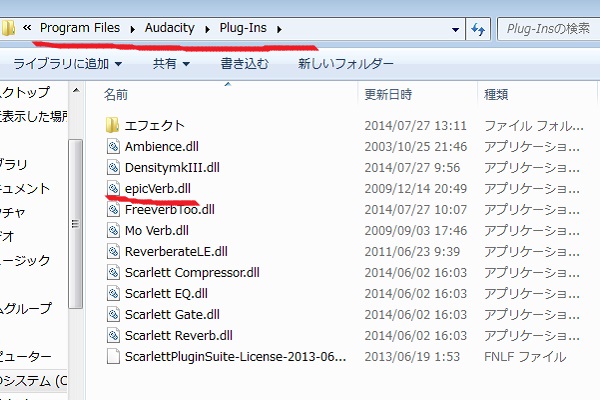The height and width of the screenshot is (400, 600).
Task: Click the 書き込む toolbar button
Action: (245, 64)
